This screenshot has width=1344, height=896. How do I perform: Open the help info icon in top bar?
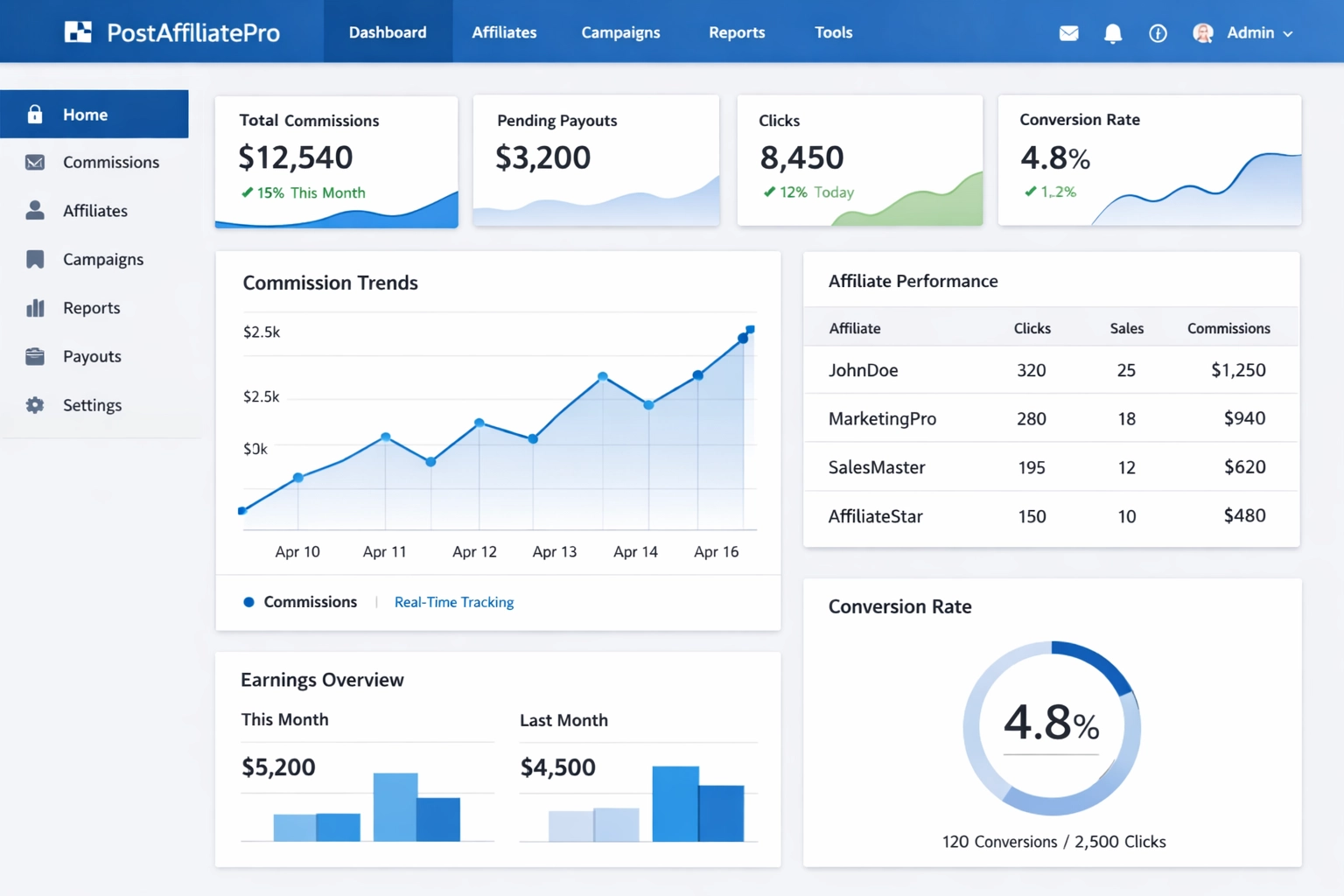coord(1158,32)
